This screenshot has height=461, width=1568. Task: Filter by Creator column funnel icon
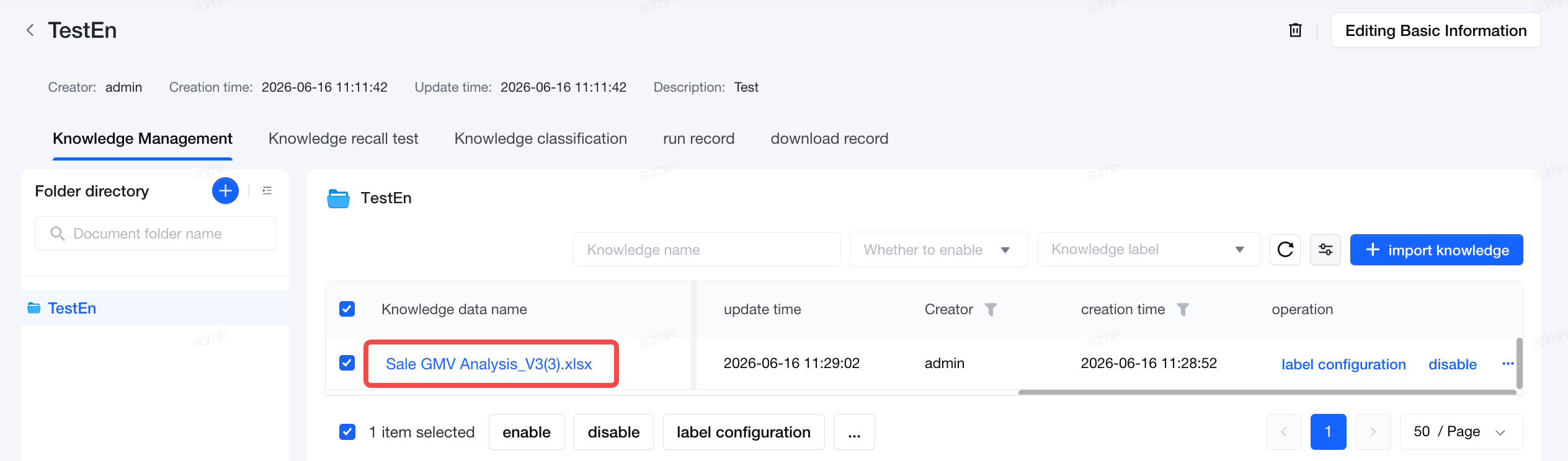[x=991, y=309]
